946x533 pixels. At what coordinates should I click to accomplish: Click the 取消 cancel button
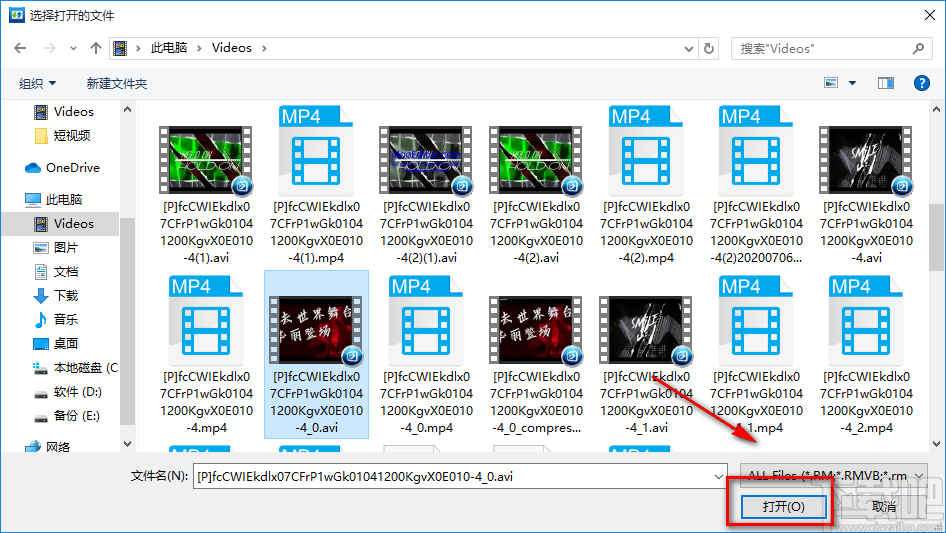pyautogui.click(x=884, y=507)
